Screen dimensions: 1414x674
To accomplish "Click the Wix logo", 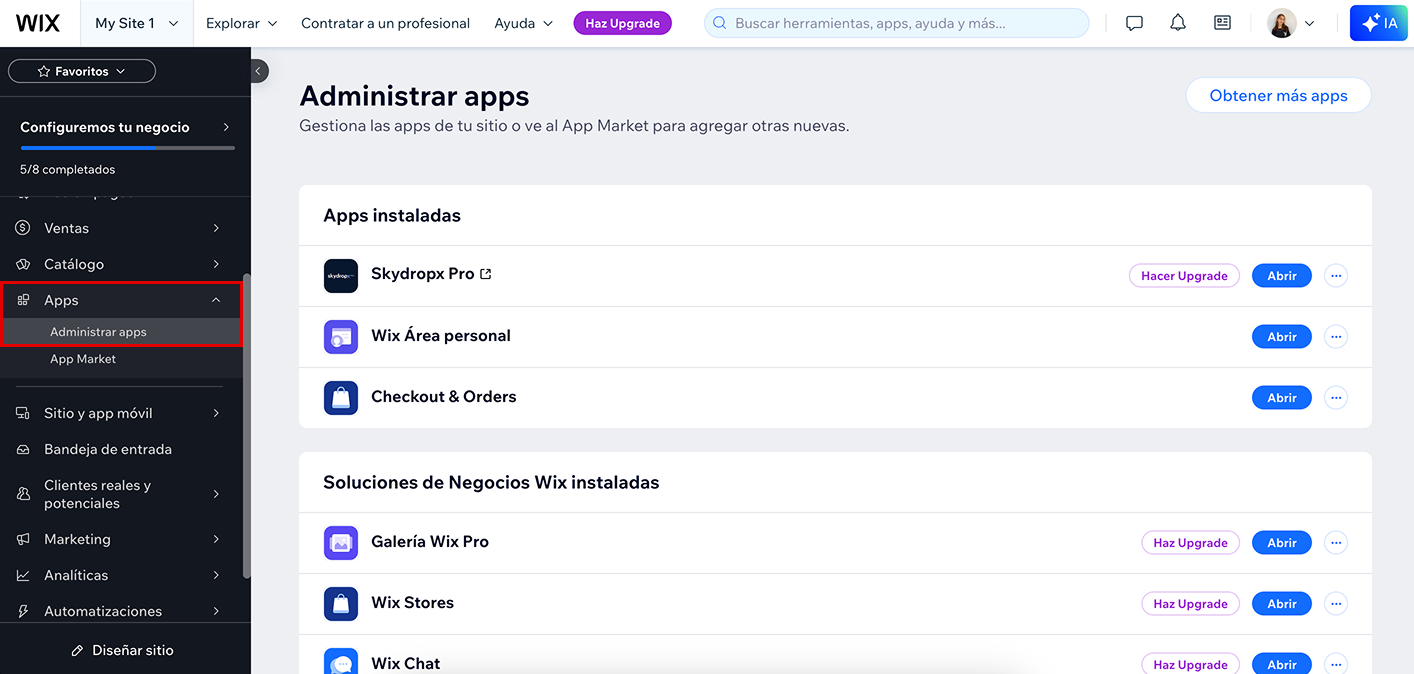I will pos(38,23).
